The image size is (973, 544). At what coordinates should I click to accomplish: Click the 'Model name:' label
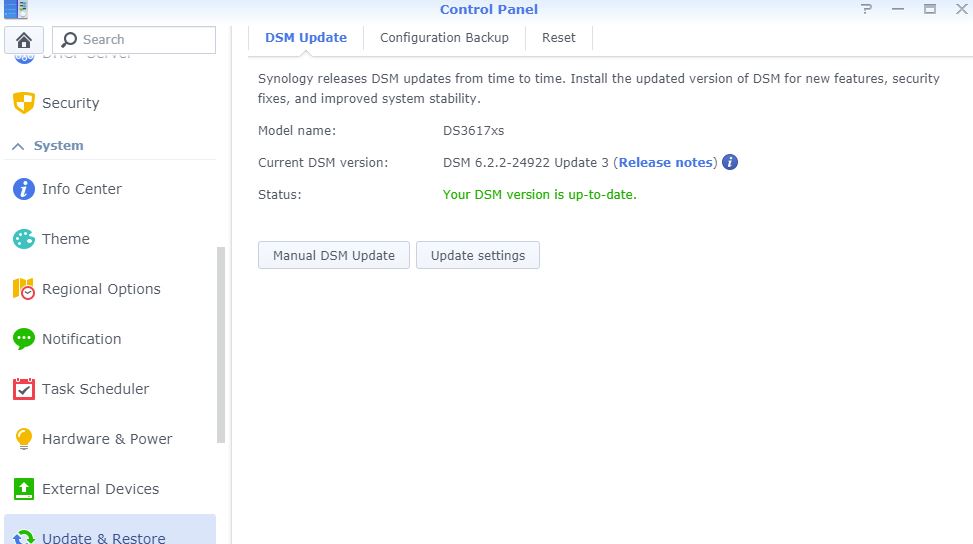(297, 131)
